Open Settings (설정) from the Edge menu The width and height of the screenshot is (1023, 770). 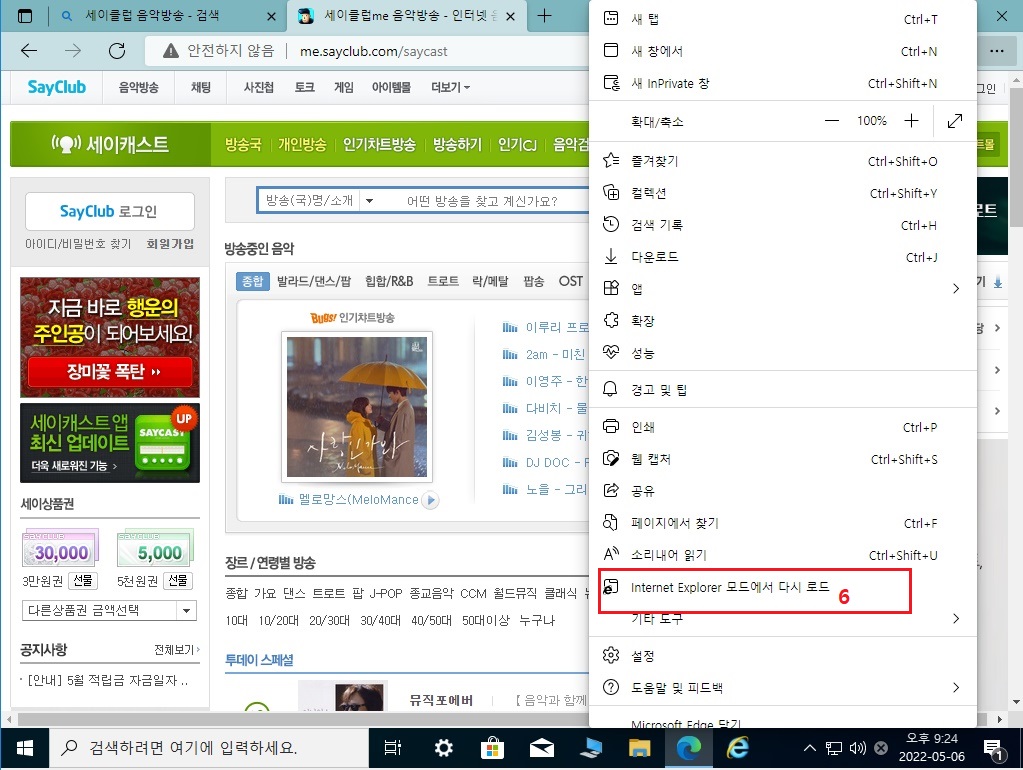point(782,655)
